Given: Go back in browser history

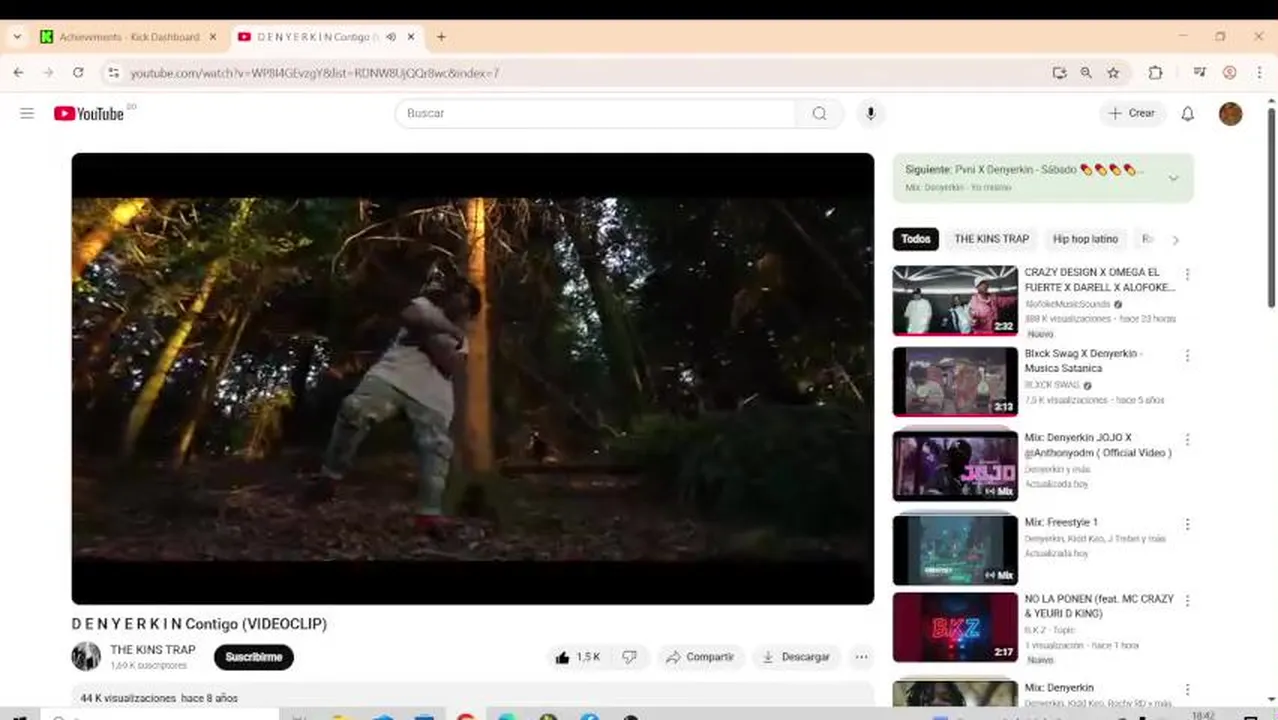Looking at the screenshot, I should pos(18,73).
